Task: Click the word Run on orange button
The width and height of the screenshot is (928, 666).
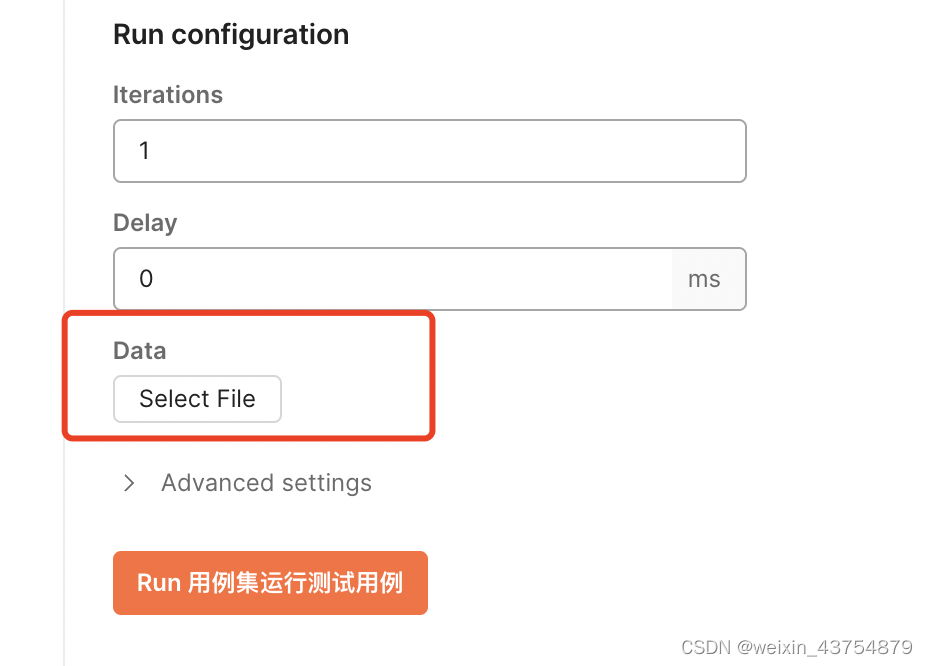Action: point(158,583)
